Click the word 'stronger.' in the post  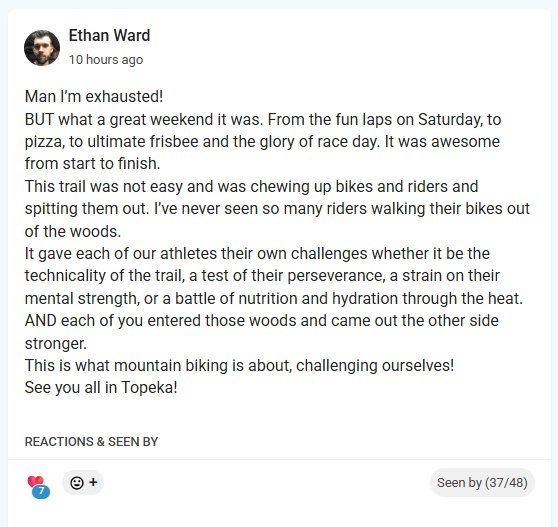[56, 344]
